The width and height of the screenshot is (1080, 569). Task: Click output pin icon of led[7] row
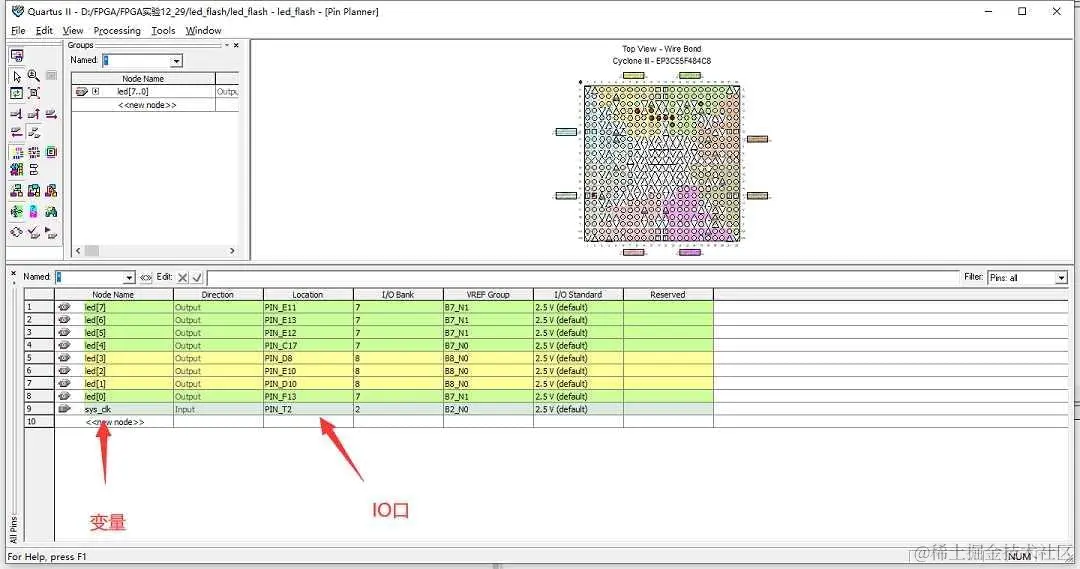[x=64, y=307]
